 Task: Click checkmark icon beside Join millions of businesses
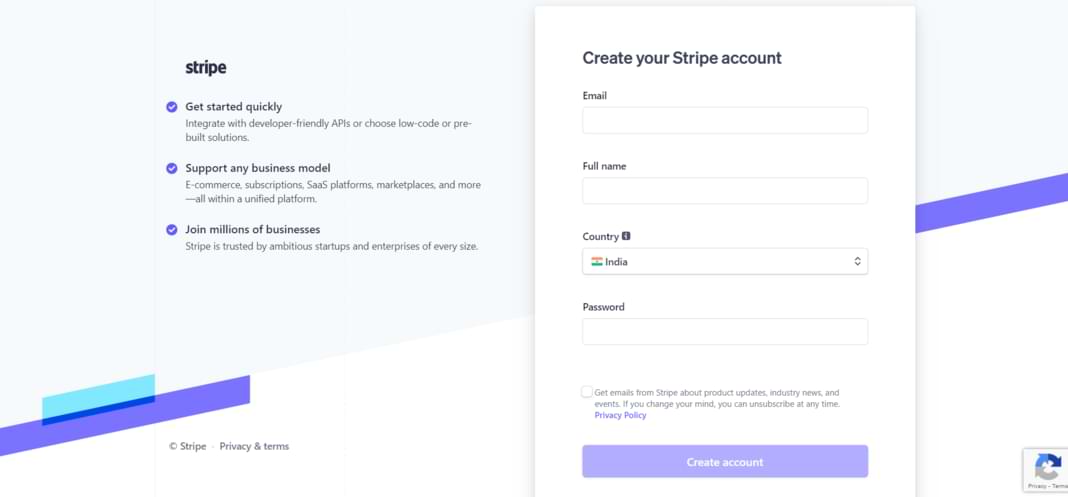pyautogui.click(x=172, y=230)
